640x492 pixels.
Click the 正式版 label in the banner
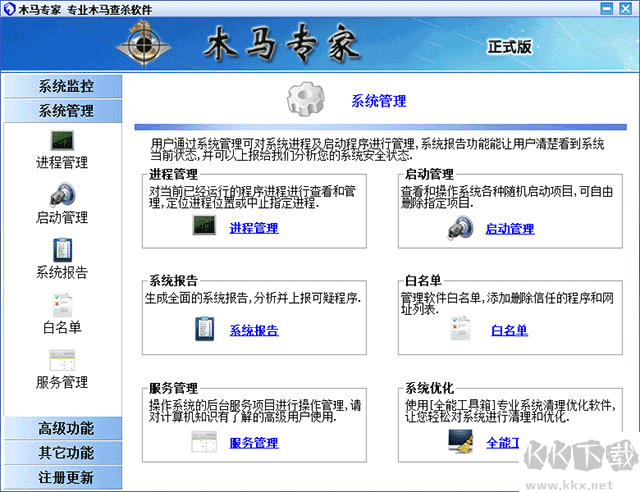(510, 47)
